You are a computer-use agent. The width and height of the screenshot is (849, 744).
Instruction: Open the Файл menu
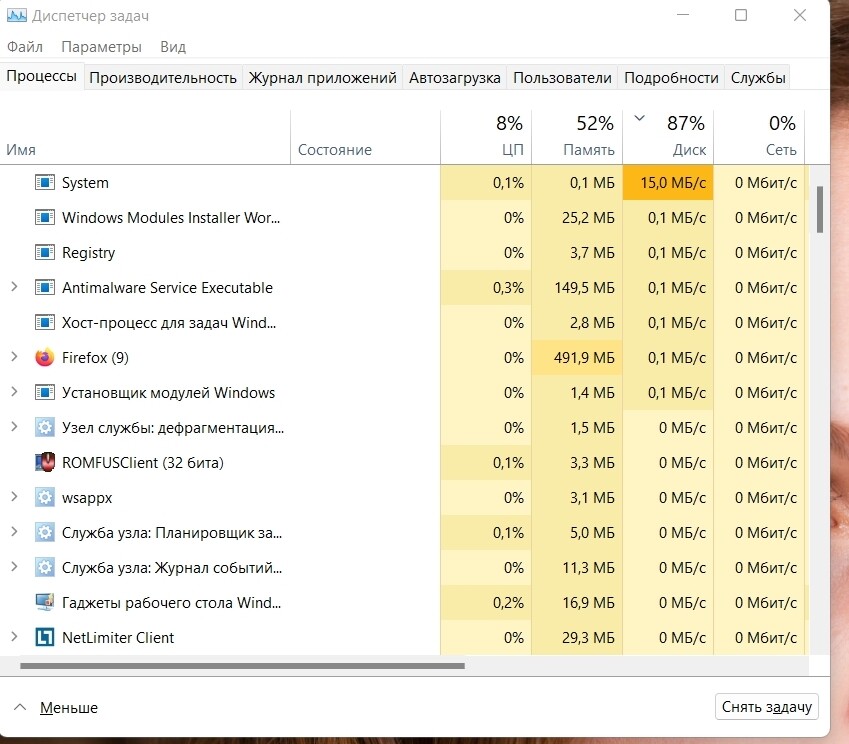25,47
